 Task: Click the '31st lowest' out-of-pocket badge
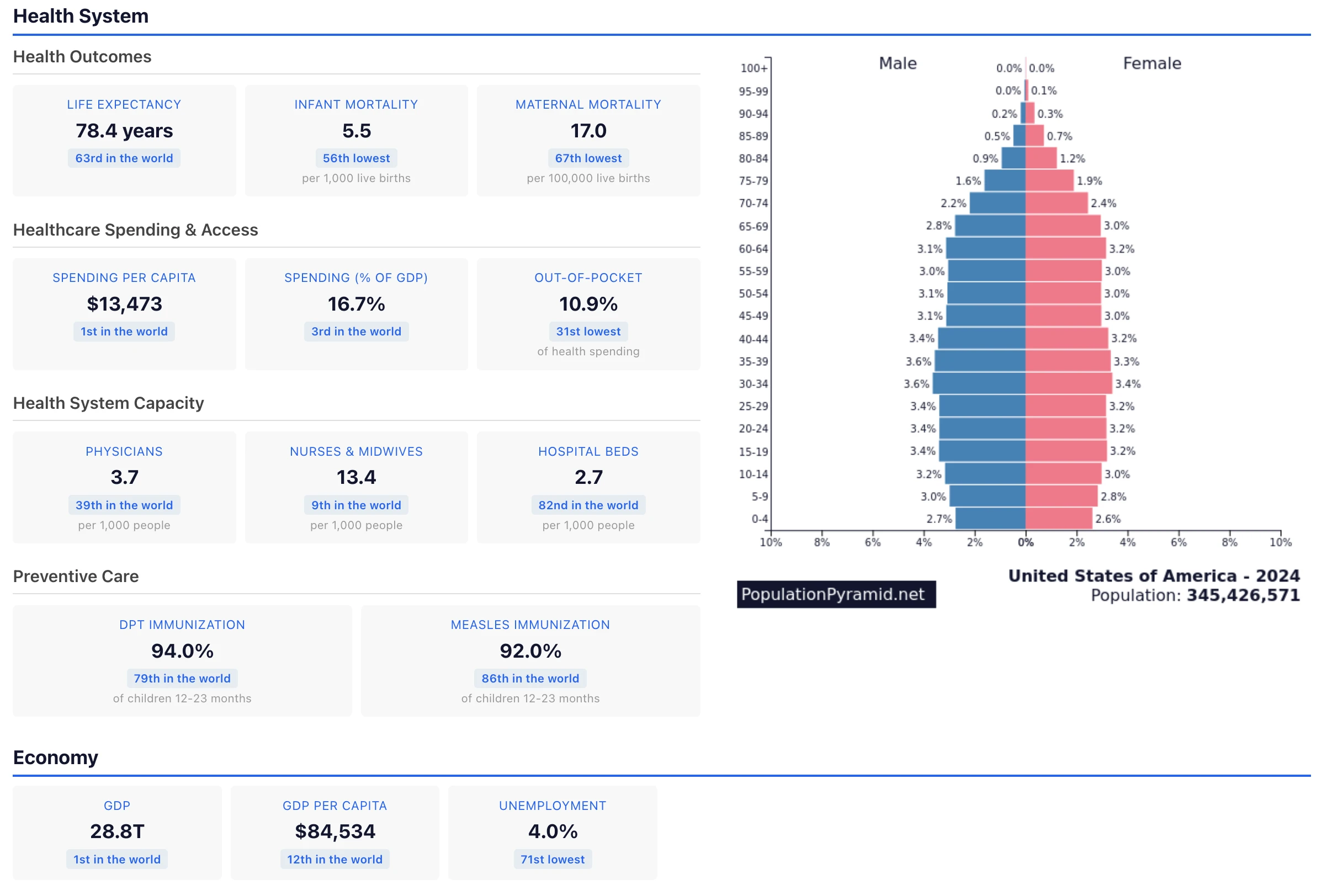pyautogui.click(x=588, y=332)
